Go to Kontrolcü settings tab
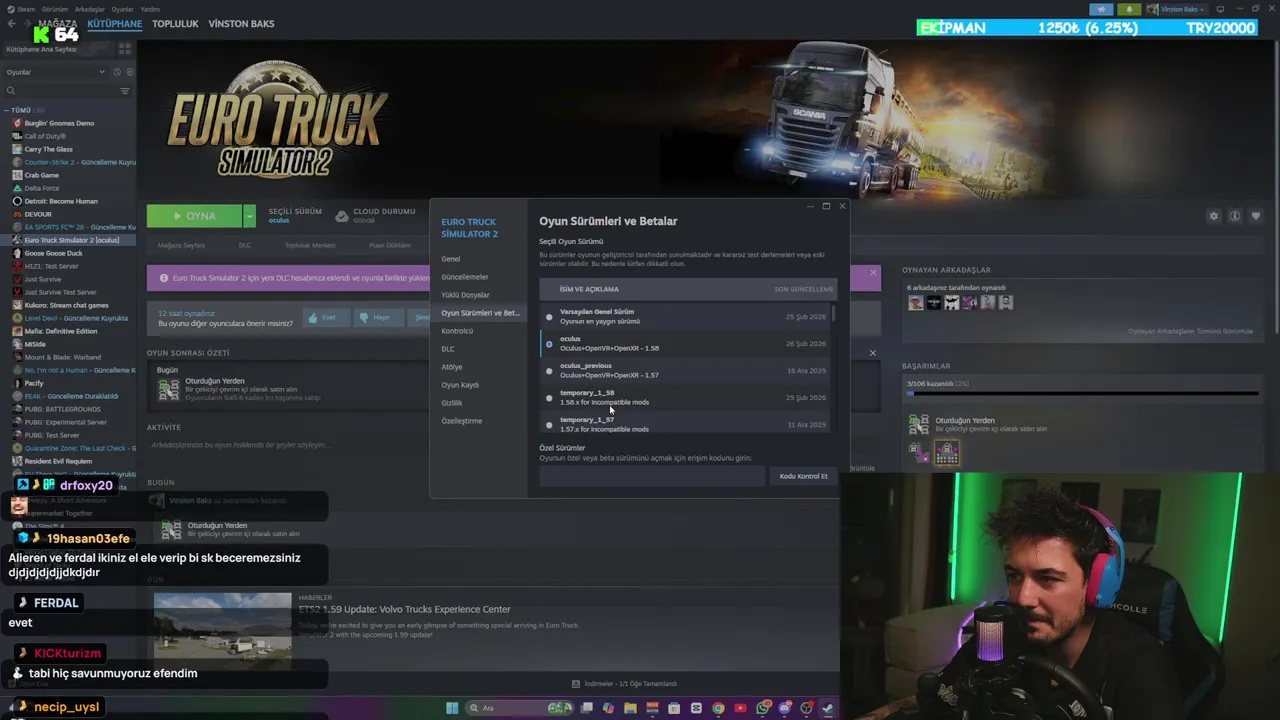Viewport: 1280px width, 720px height. point(457,331)
